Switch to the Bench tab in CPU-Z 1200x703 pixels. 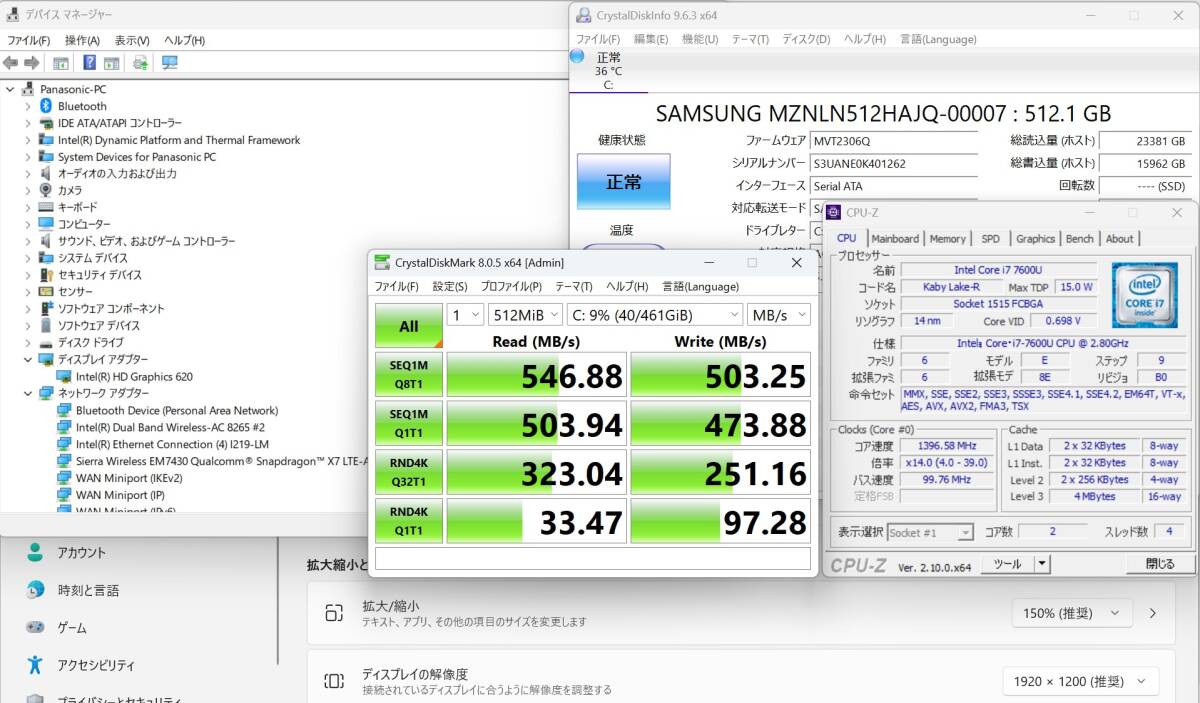1080,238
